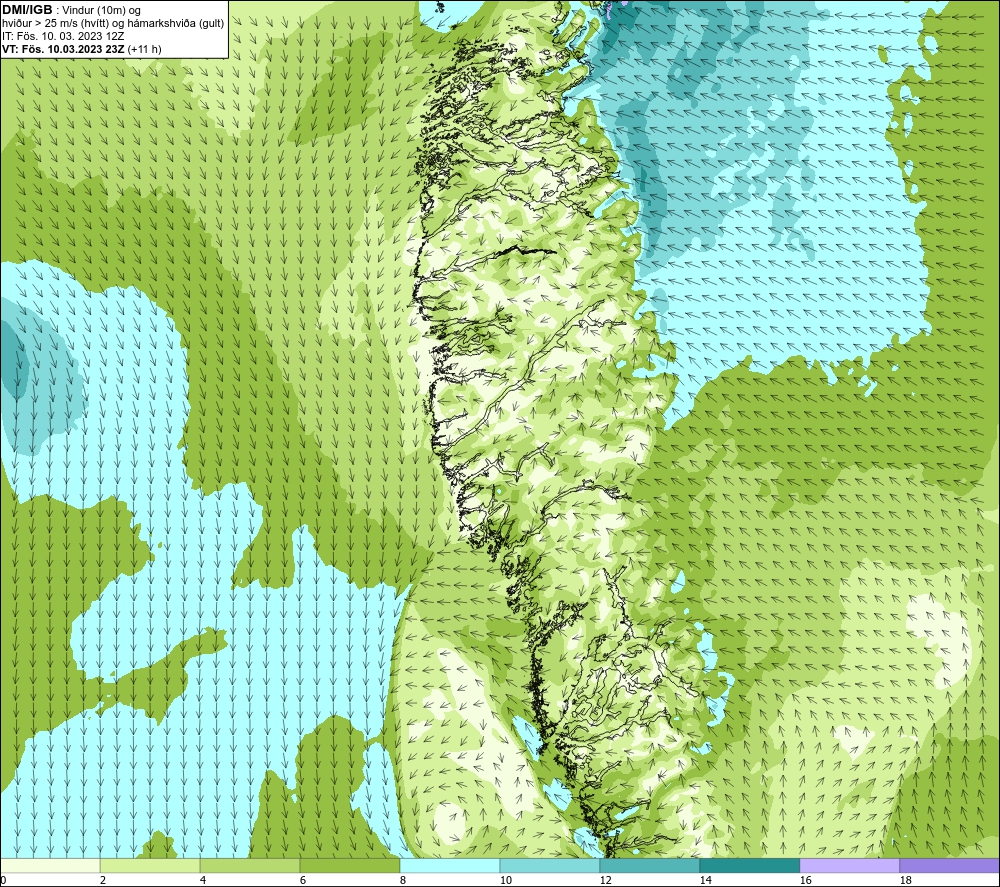Click the 8-10 m/s light cyan legend swatch
1000x887 pixels.
(x=450, y=865)
